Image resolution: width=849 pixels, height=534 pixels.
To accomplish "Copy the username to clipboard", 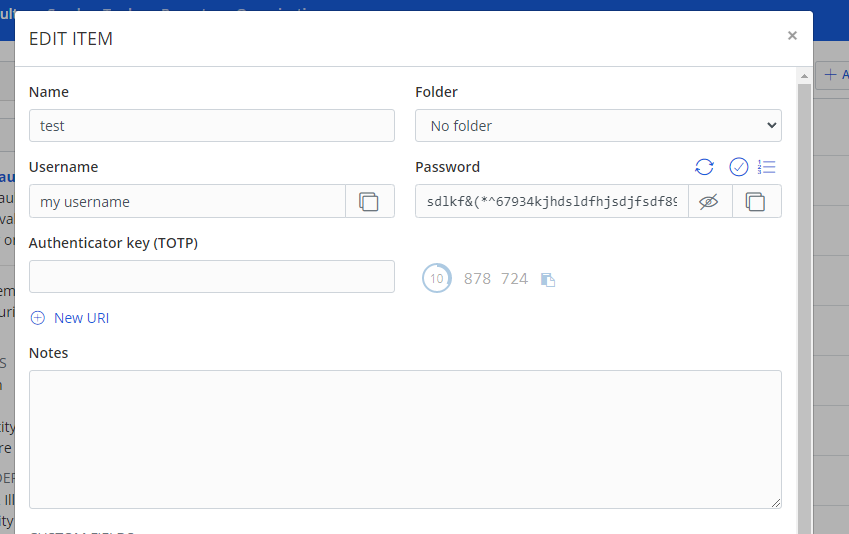I will (x=369, y=201).
